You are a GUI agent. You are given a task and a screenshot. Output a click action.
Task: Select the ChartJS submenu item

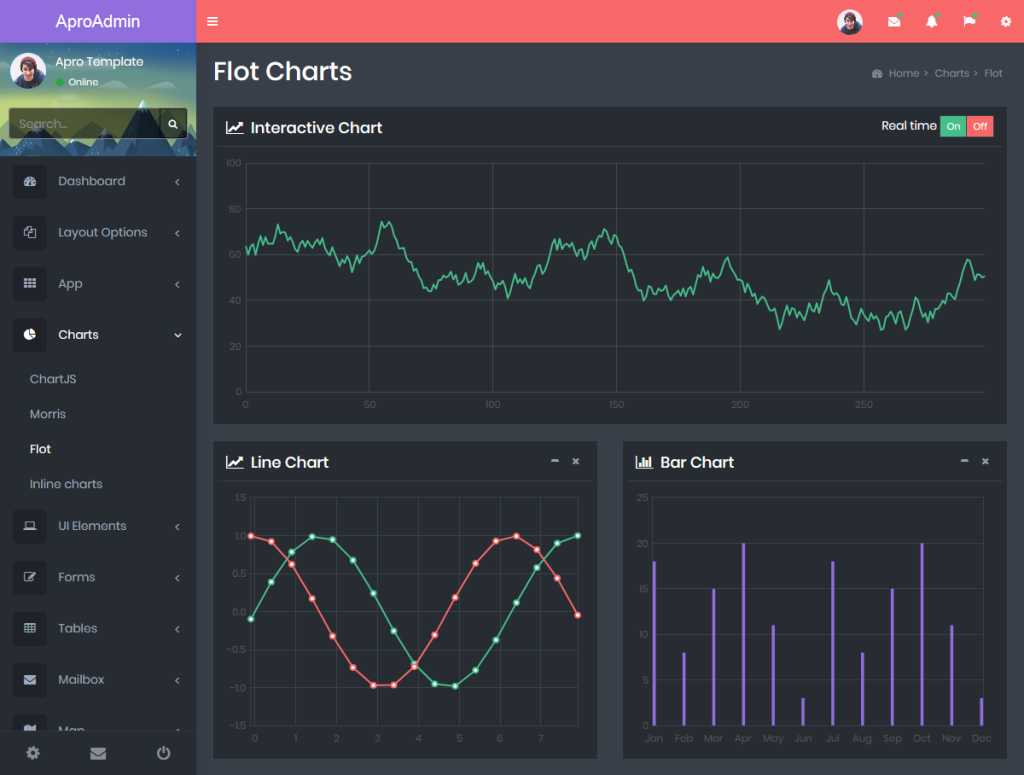pyautogui.click(x=53, y=379)
